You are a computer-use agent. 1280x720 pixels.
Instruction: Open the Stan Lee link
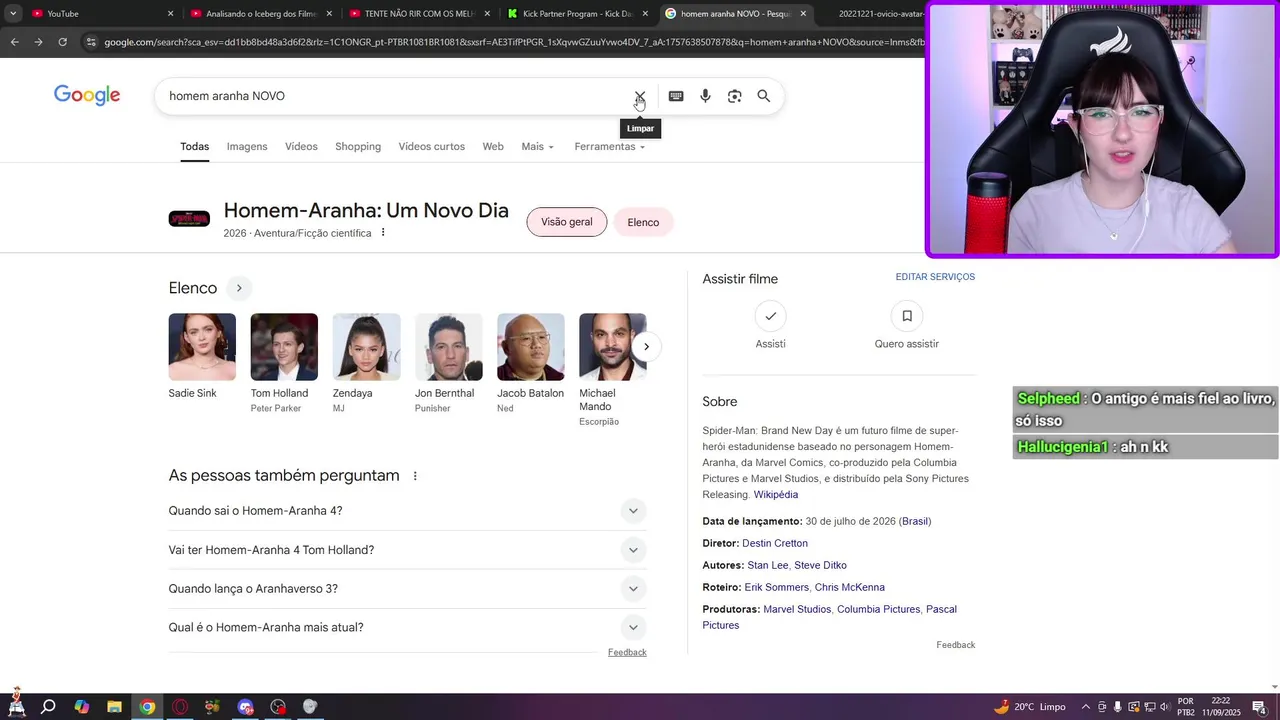767,565
